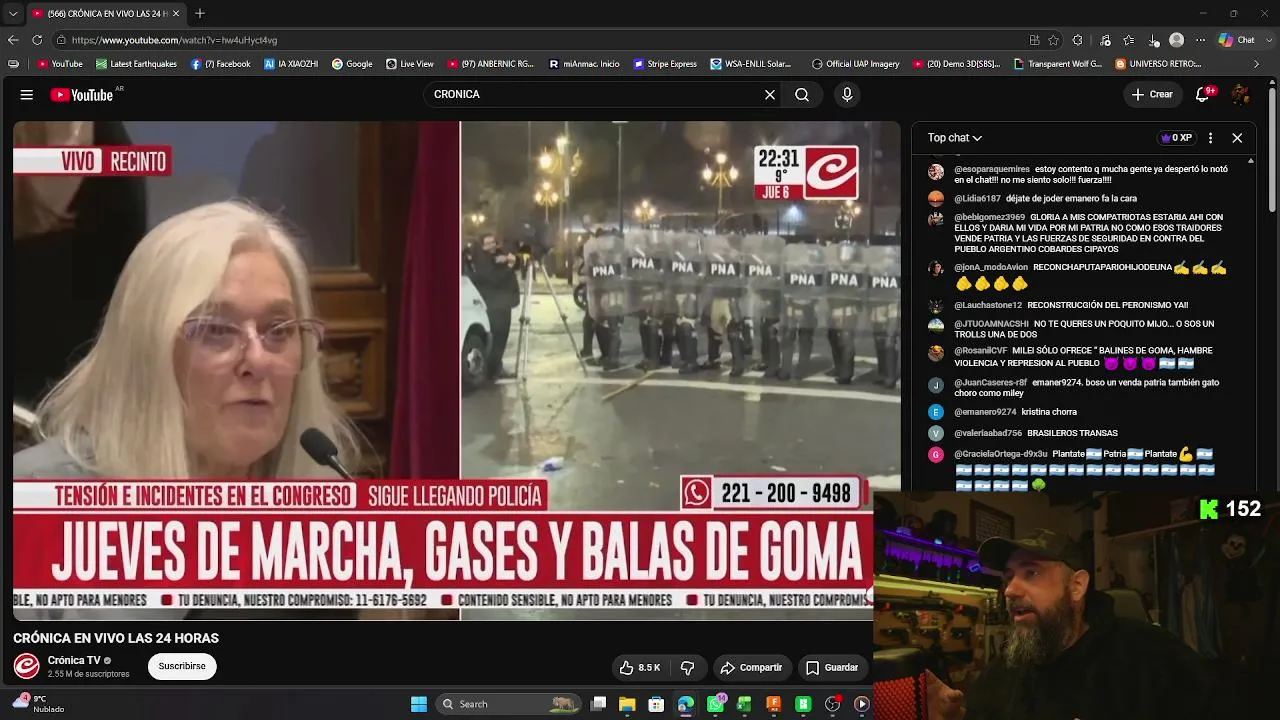Open the account avatar menu
Screen dimensions: 1280x720
point(1241,95)
